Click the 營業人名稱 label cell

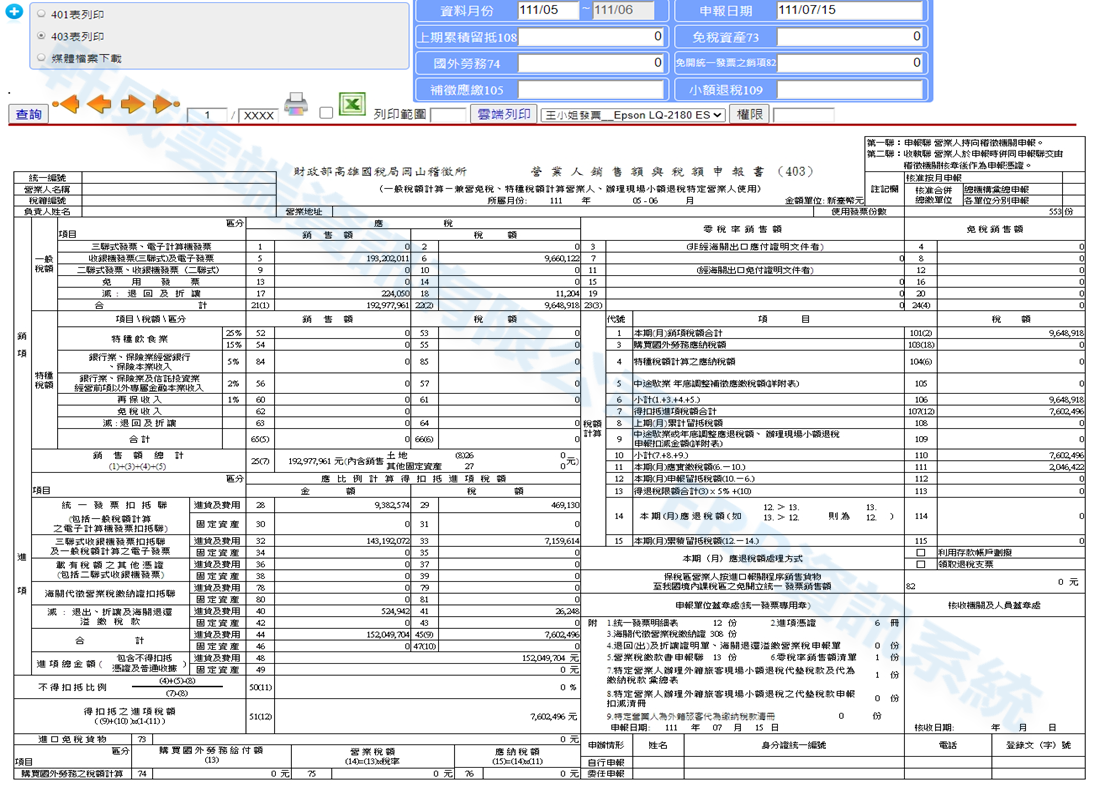pos(47,189)
